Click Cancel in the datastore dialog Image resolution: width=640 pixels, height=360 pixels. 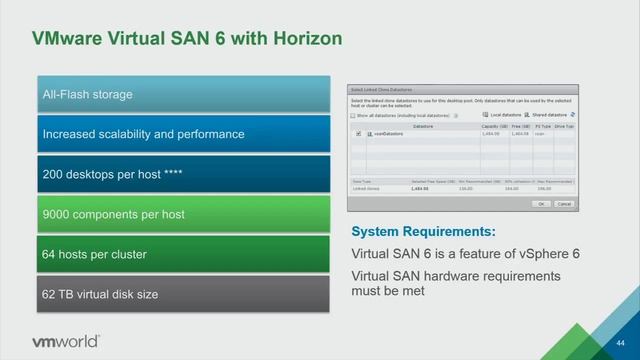564,204
